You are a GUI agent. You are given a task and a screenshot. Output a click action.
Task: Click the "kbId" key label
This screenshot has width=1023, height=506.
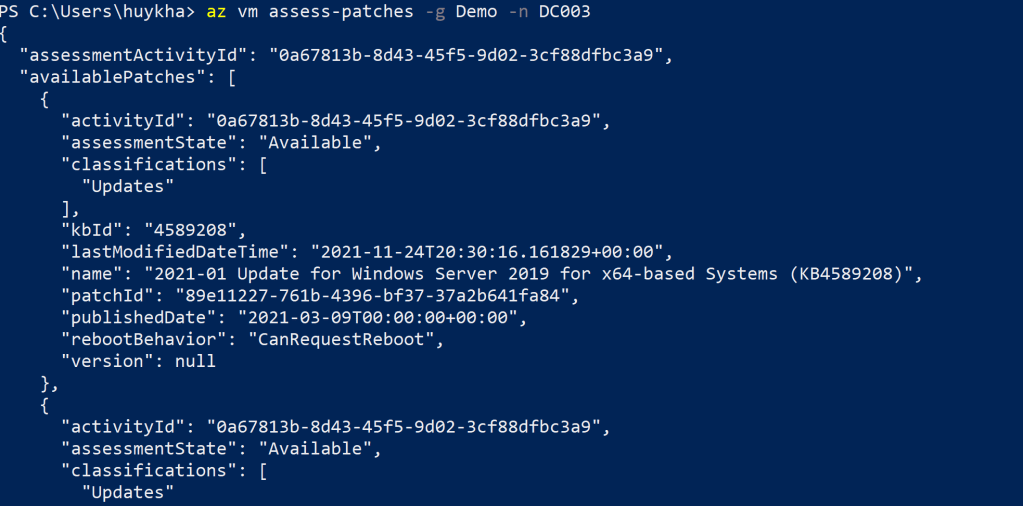(92, 230)
